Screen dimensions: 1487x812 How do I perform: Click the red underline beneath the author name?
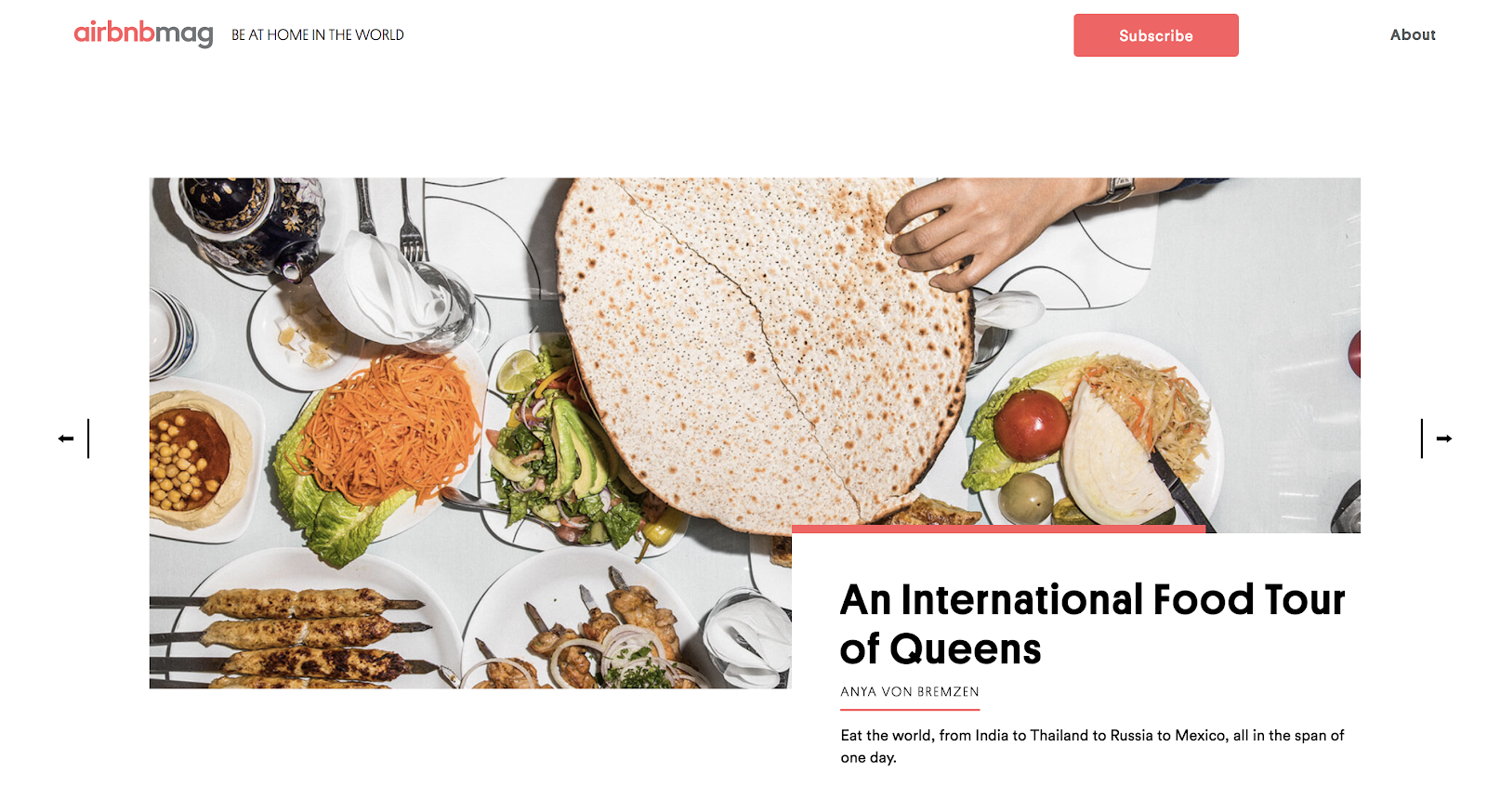(x=910, y=710)
